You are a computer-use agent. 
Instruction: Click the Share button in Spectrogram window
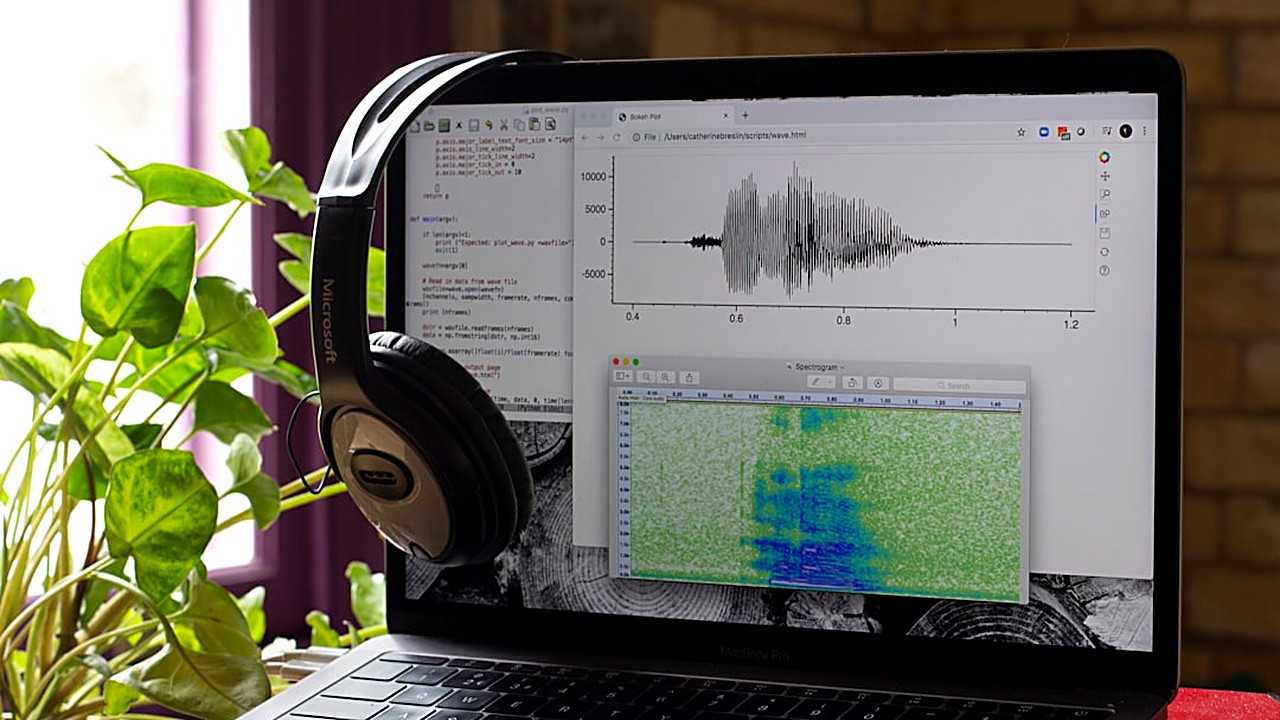point(689,377)
